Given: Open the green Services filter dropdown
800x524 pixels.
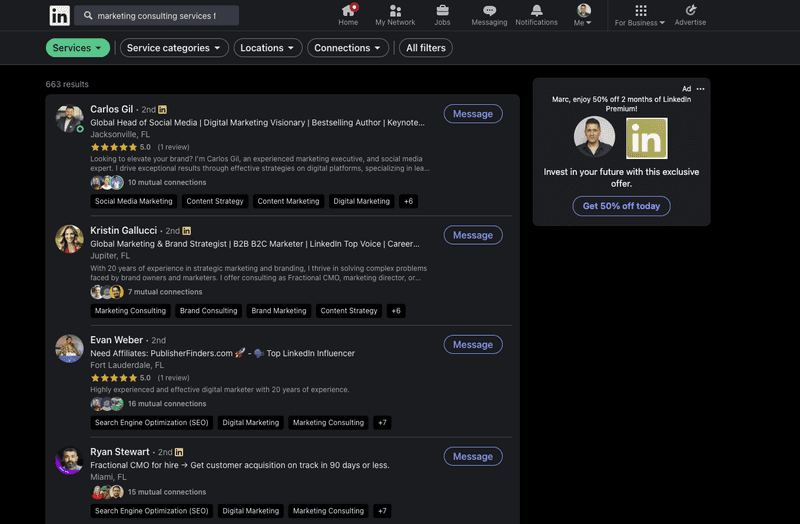Looking at the screenshot, I should click(x=78, y=48).
